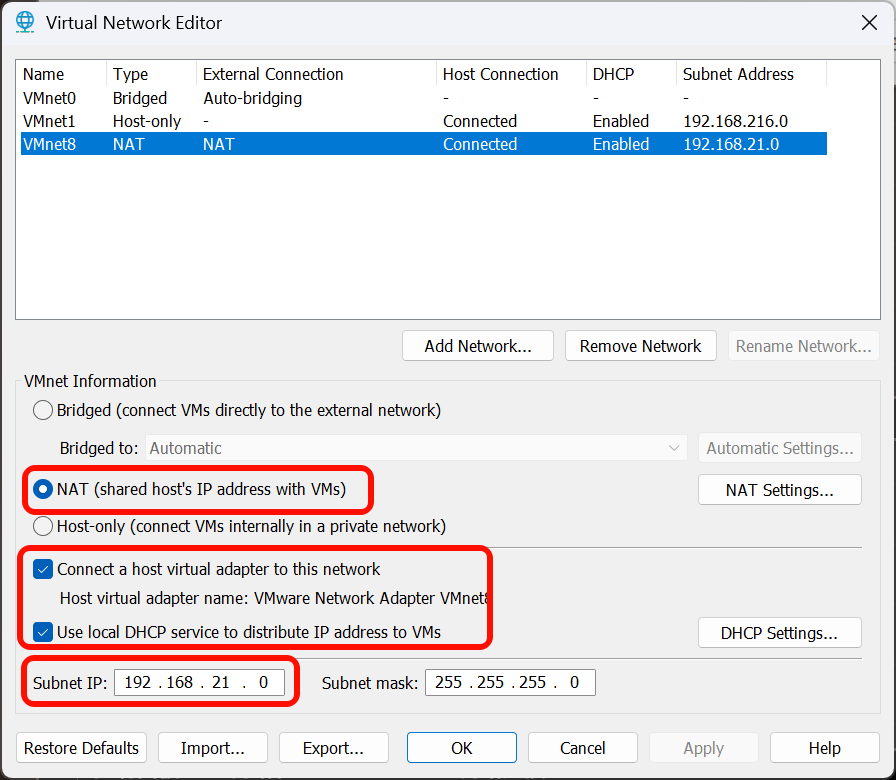Click the Name column header
This screenshot has height=780, width=896.
coord(63,74)
